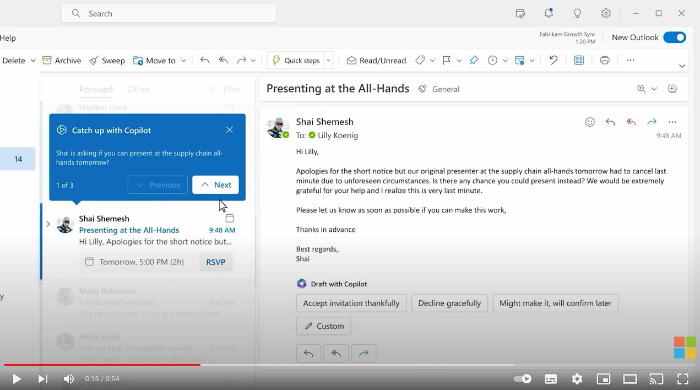
Task: Mute the video volume
Action: 69,379
